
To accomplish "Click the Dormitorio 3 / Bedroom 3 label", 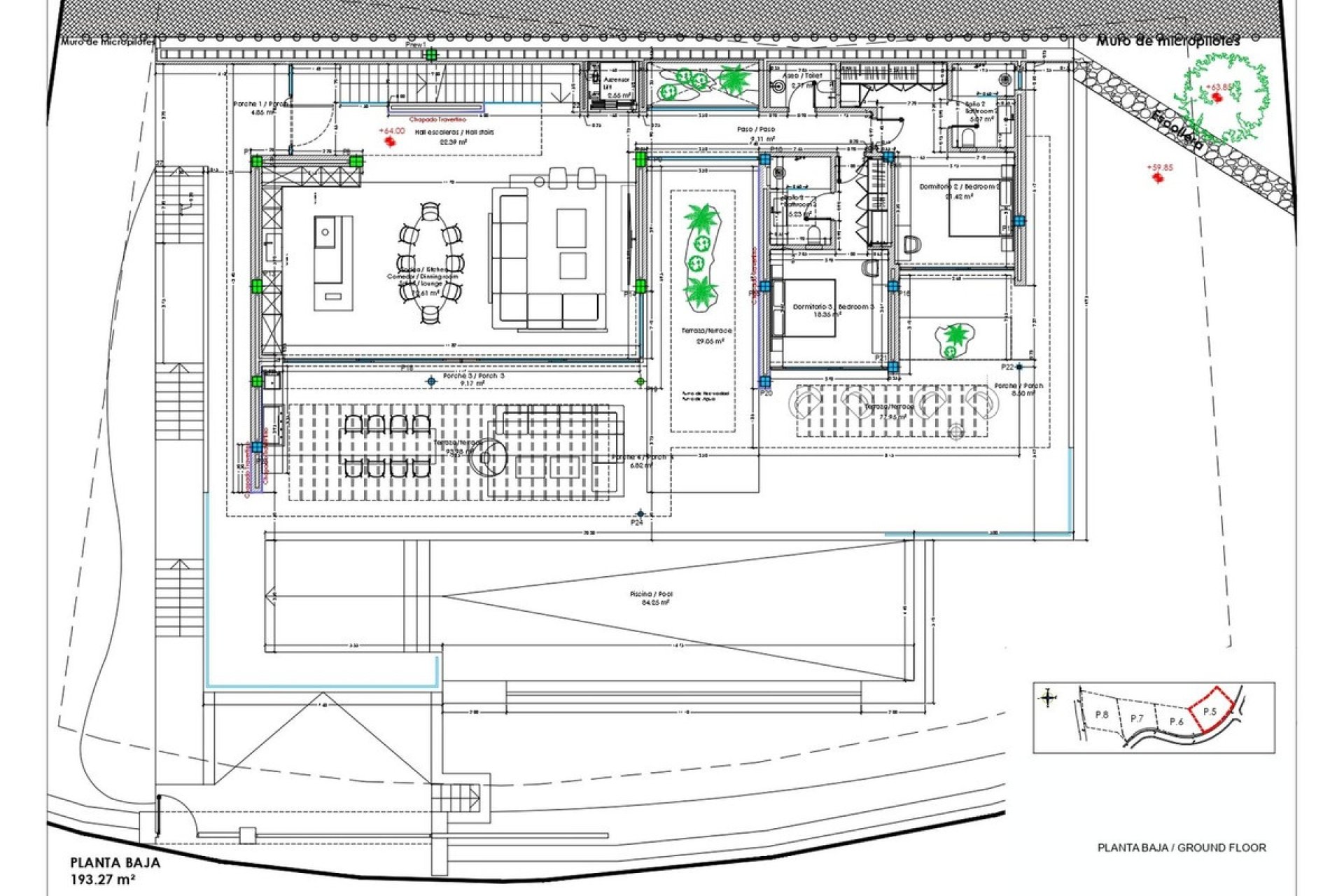I will pyautogui.click(x=834, y=307).
